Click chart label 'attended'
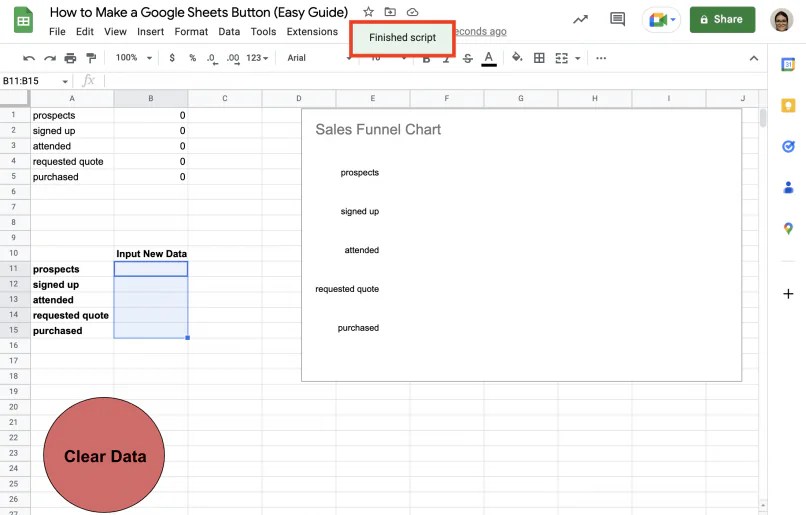 point(361,250)
